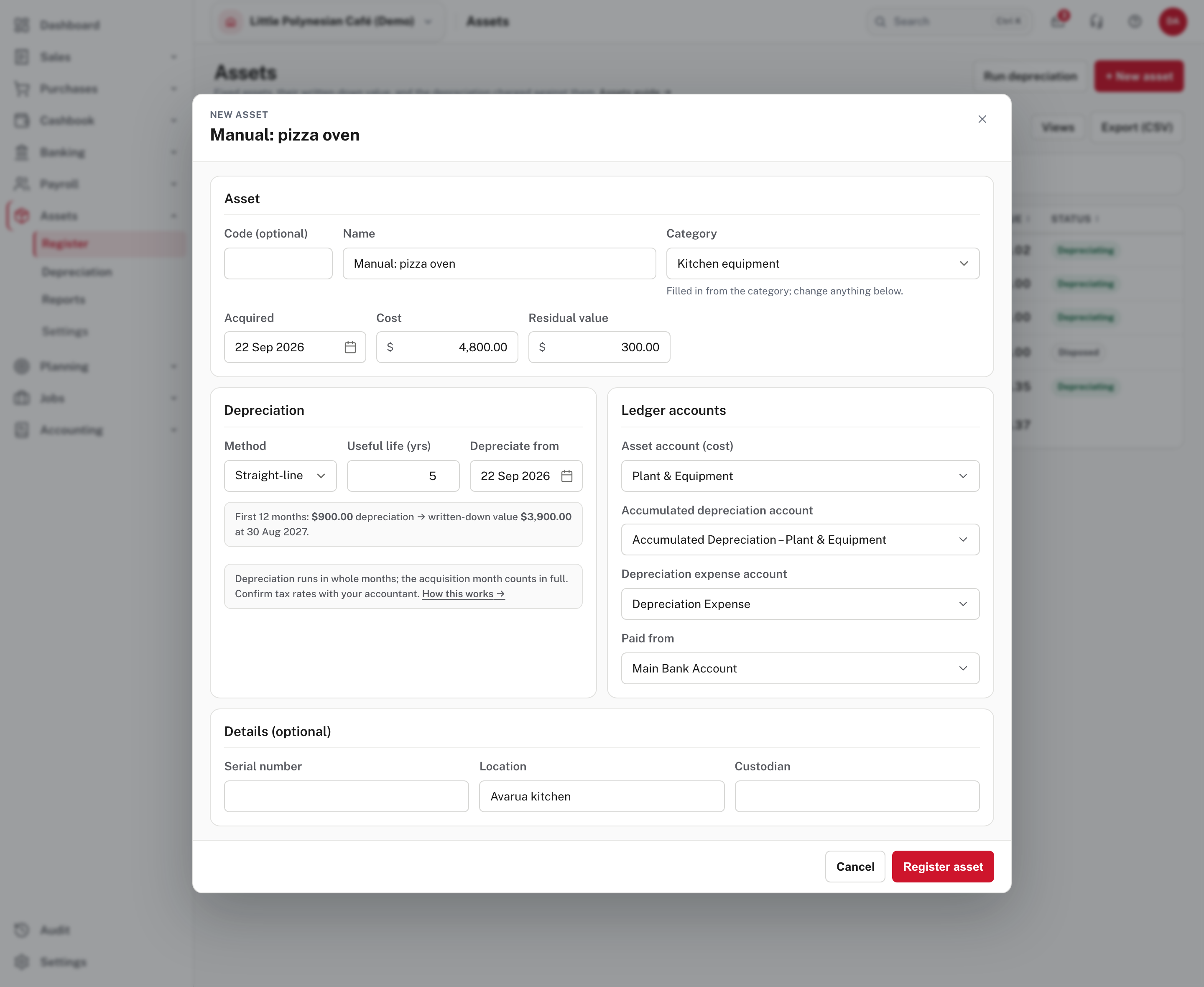Image resolution: width=1204 pixels, height=987 pixels.
Task: Select Reports under Assets
Action: [x=64, y=299]
